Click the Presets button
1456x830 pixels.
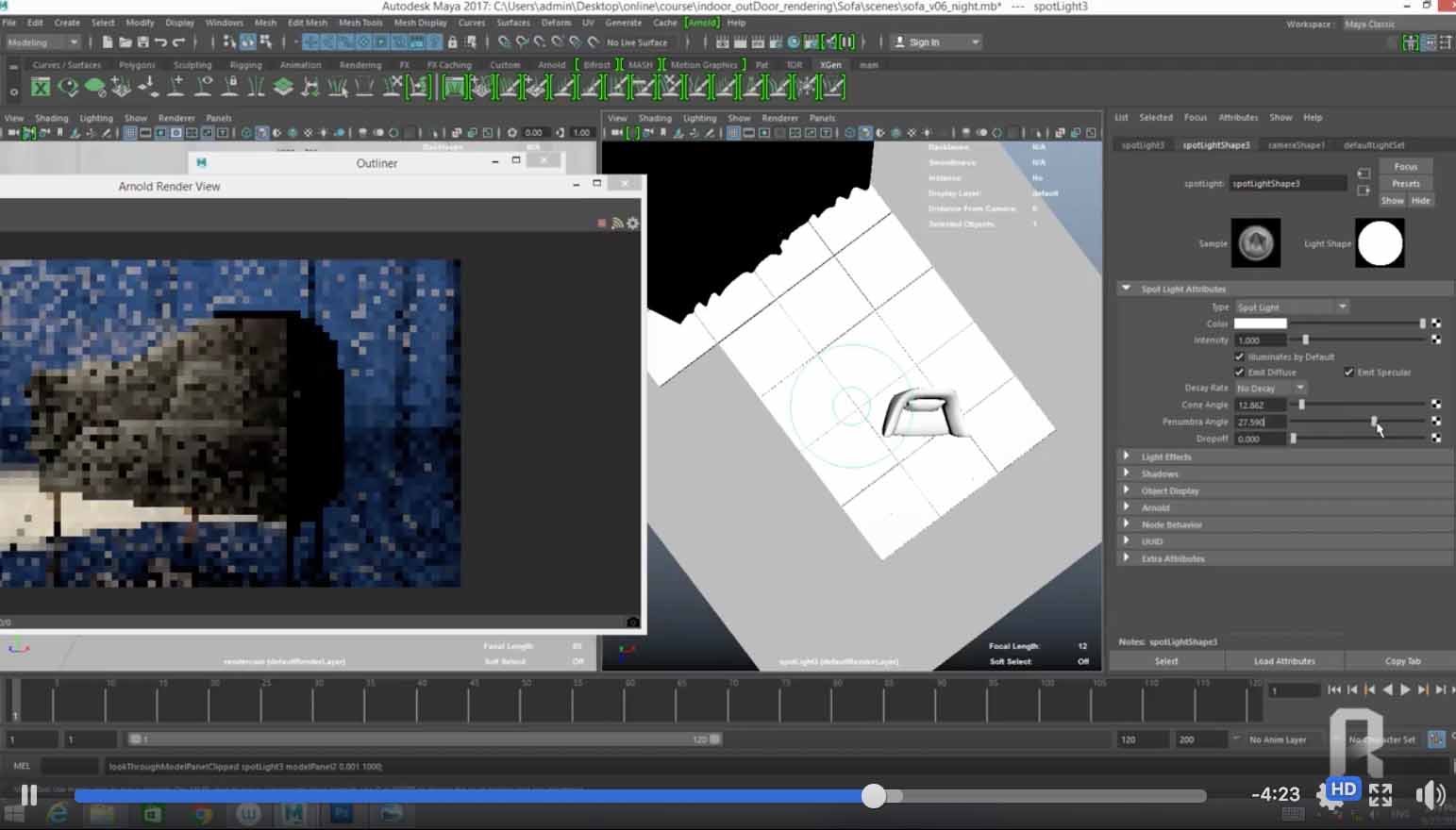click(1405, 184)
